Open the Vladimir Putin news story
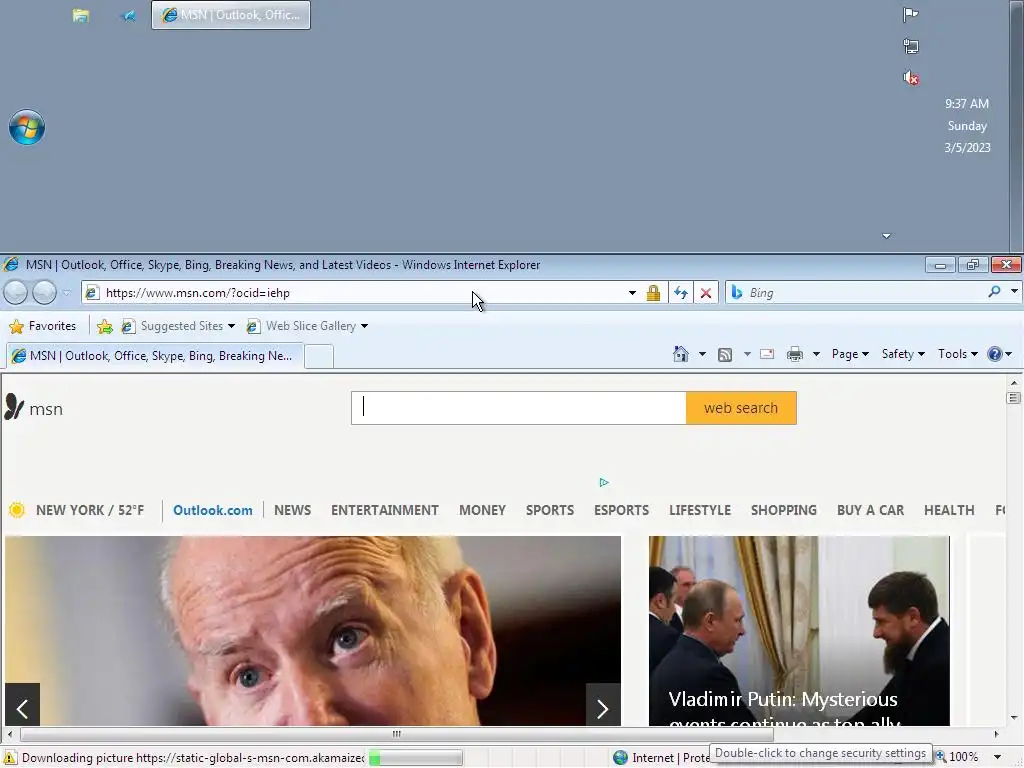This screenshot has width=1024, height=768. [799, 631]
